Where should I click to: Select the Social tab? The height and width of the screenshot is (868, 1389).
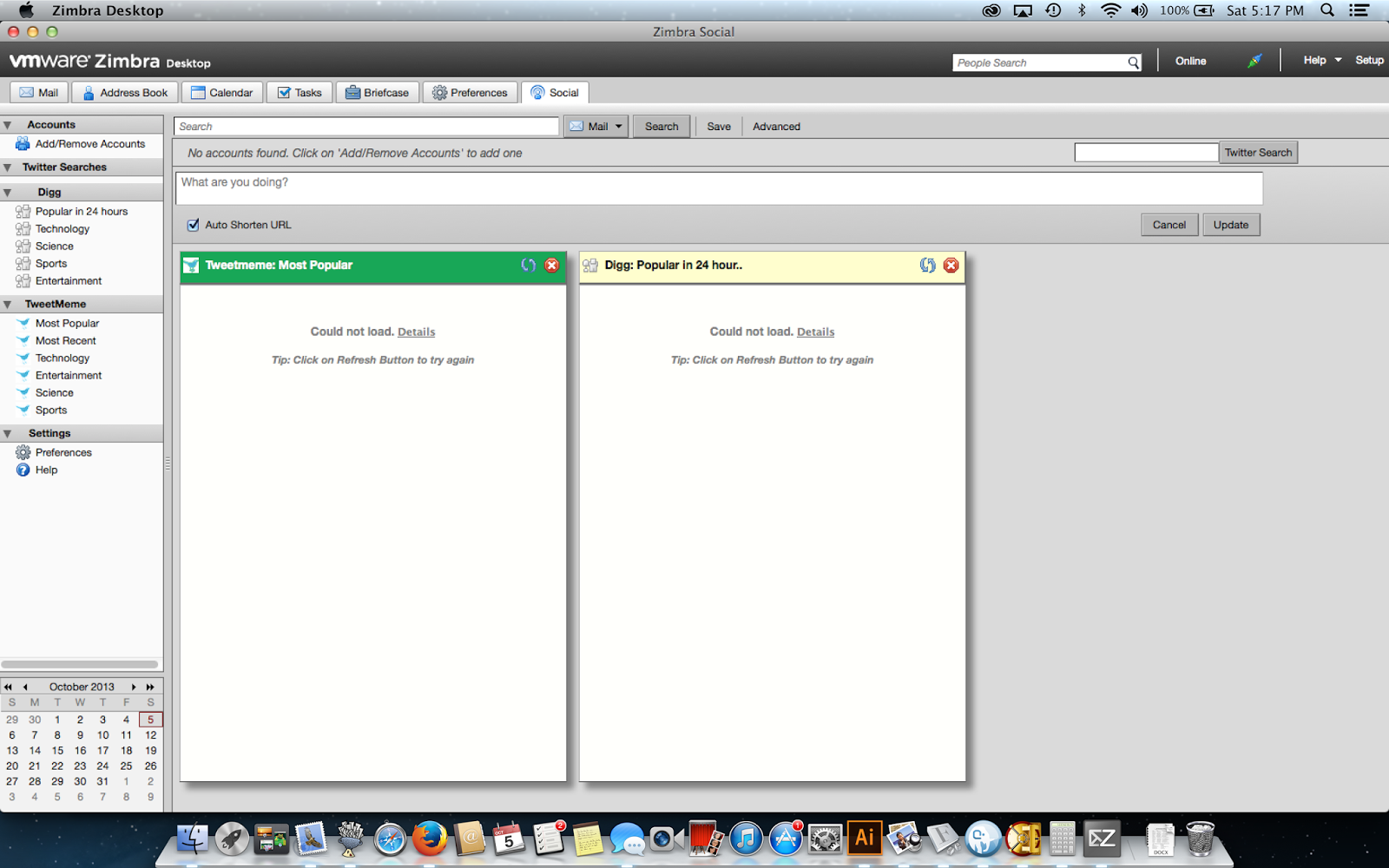pyautogui.click(x=555, y=93)
